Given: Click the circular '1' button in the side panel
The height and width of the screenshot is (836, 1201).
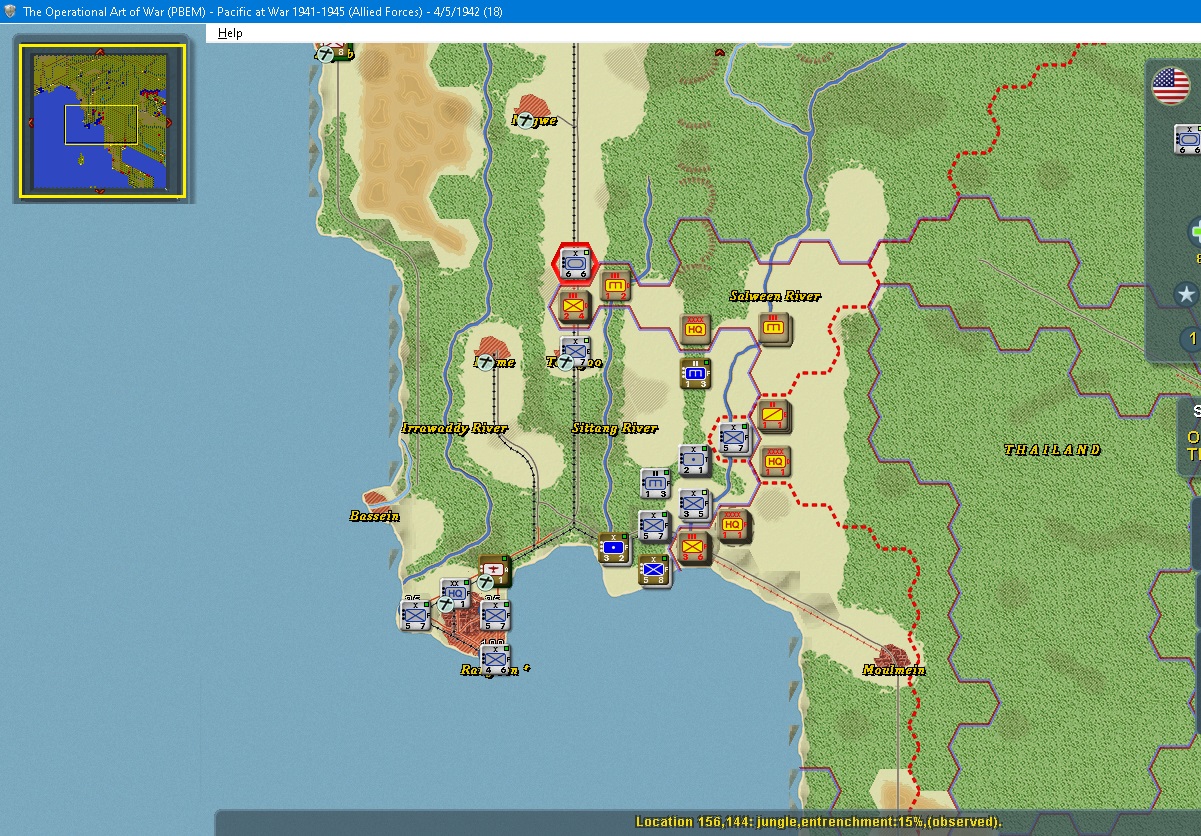Looking at the screenshot, I should (1190, 338).
